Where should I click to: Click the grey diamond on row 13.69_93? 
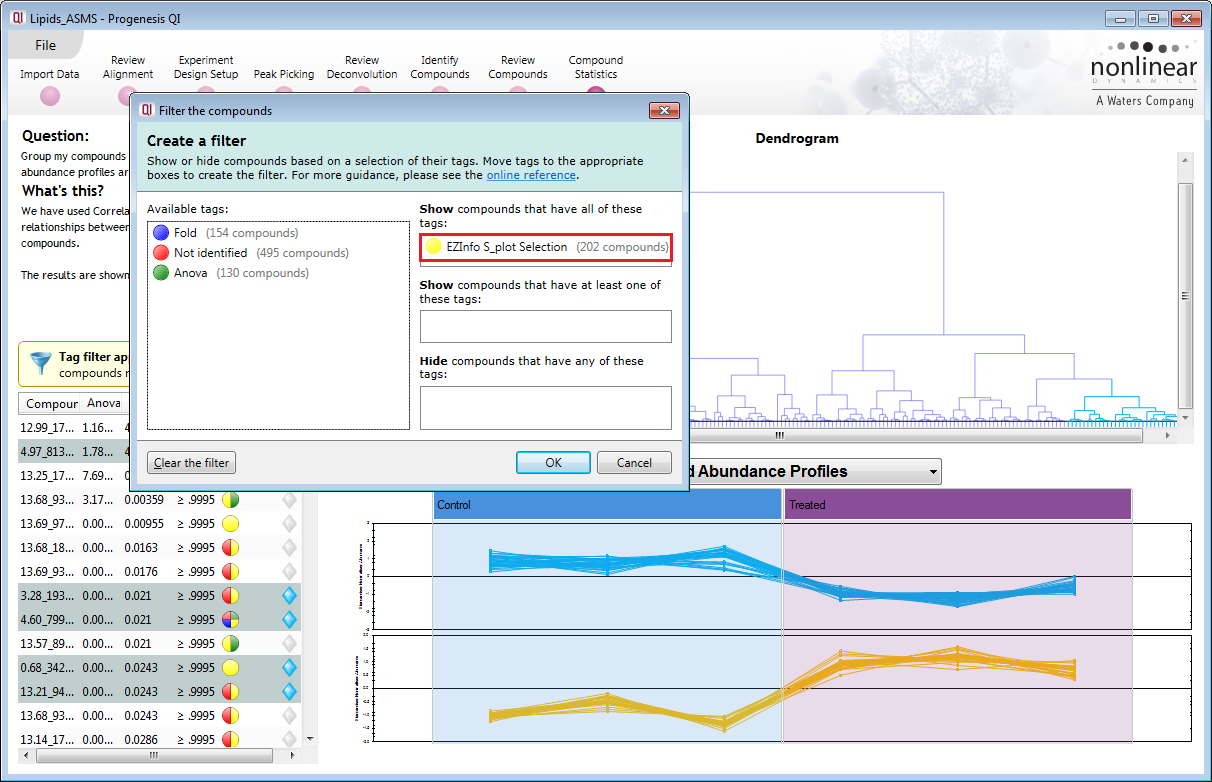click(289, 571)
